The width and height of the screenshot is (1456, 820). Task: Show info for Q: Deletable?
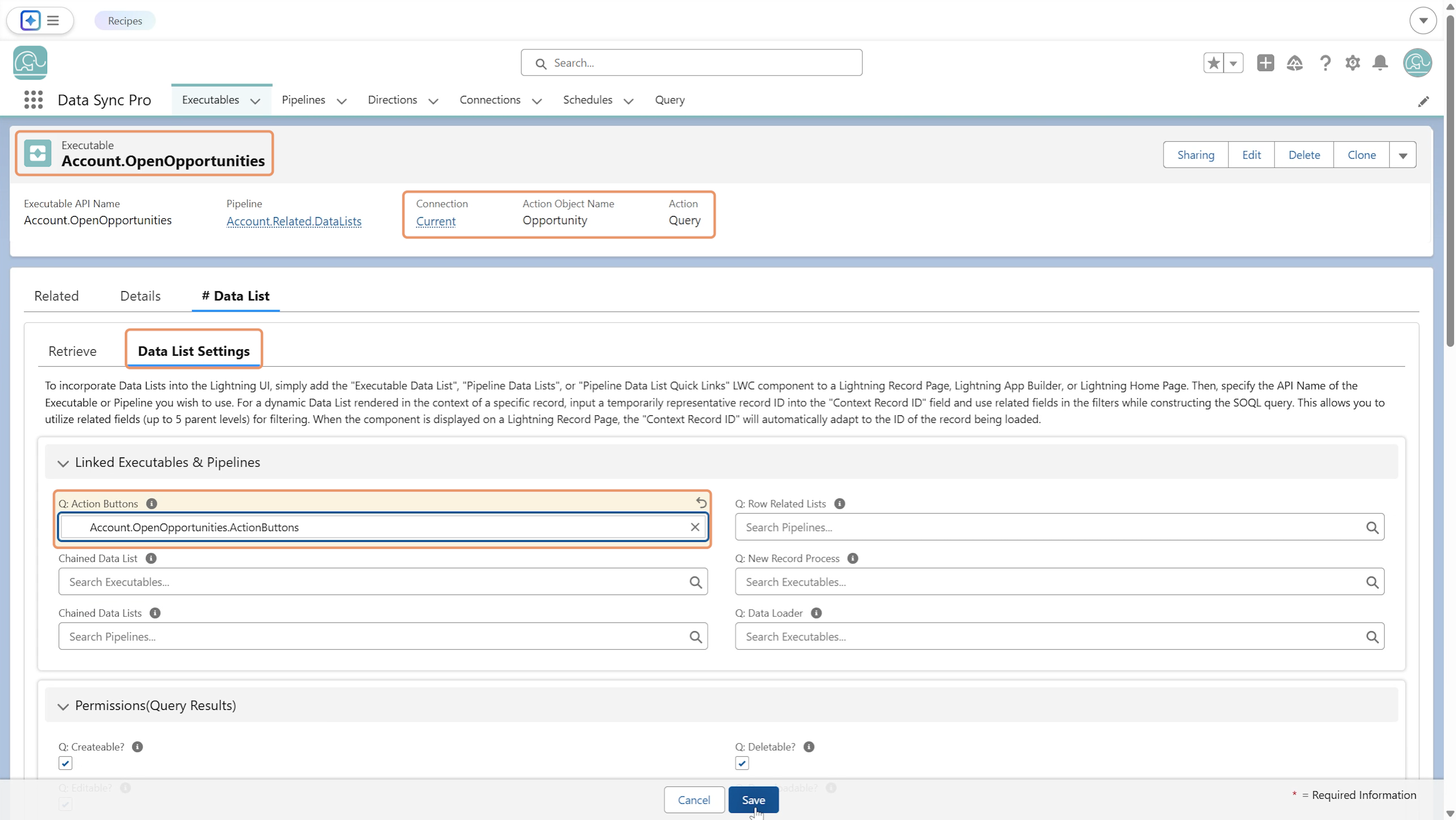point(809,746)
